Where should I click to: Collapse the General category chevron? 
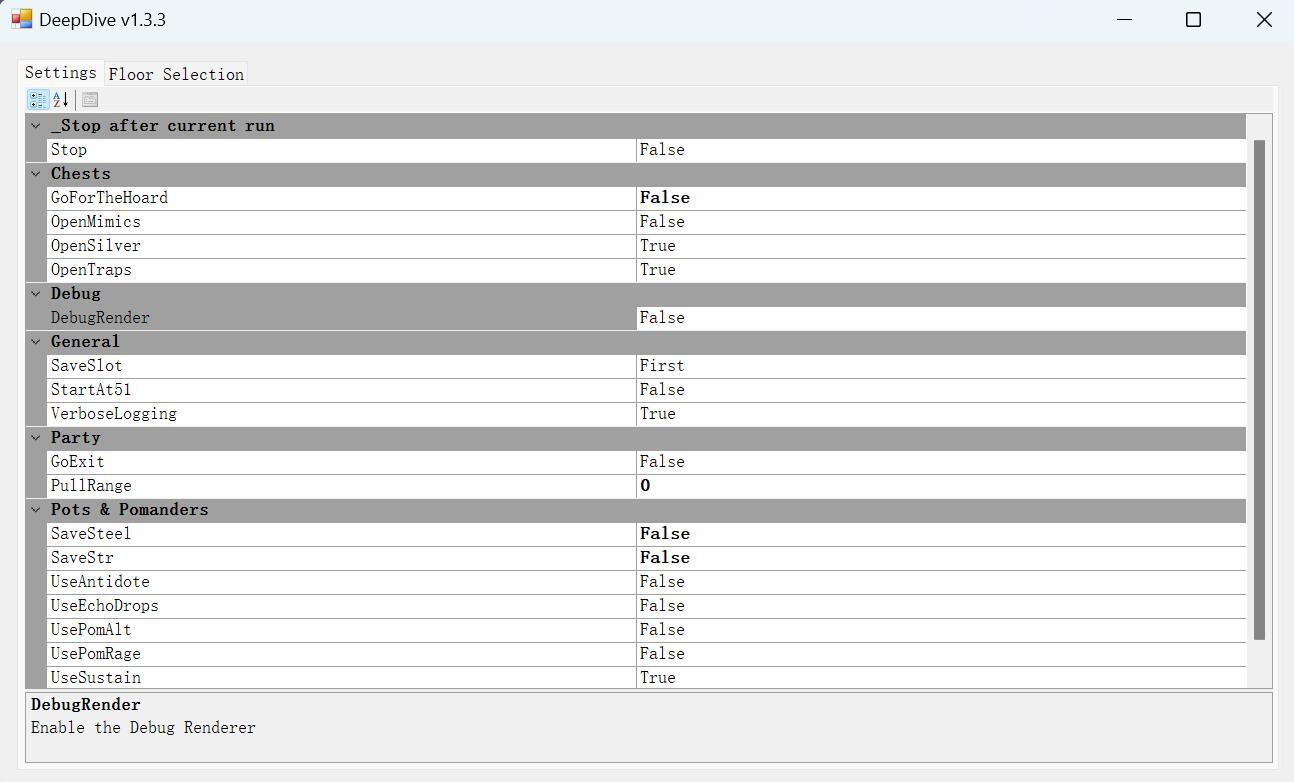(36, 342)
